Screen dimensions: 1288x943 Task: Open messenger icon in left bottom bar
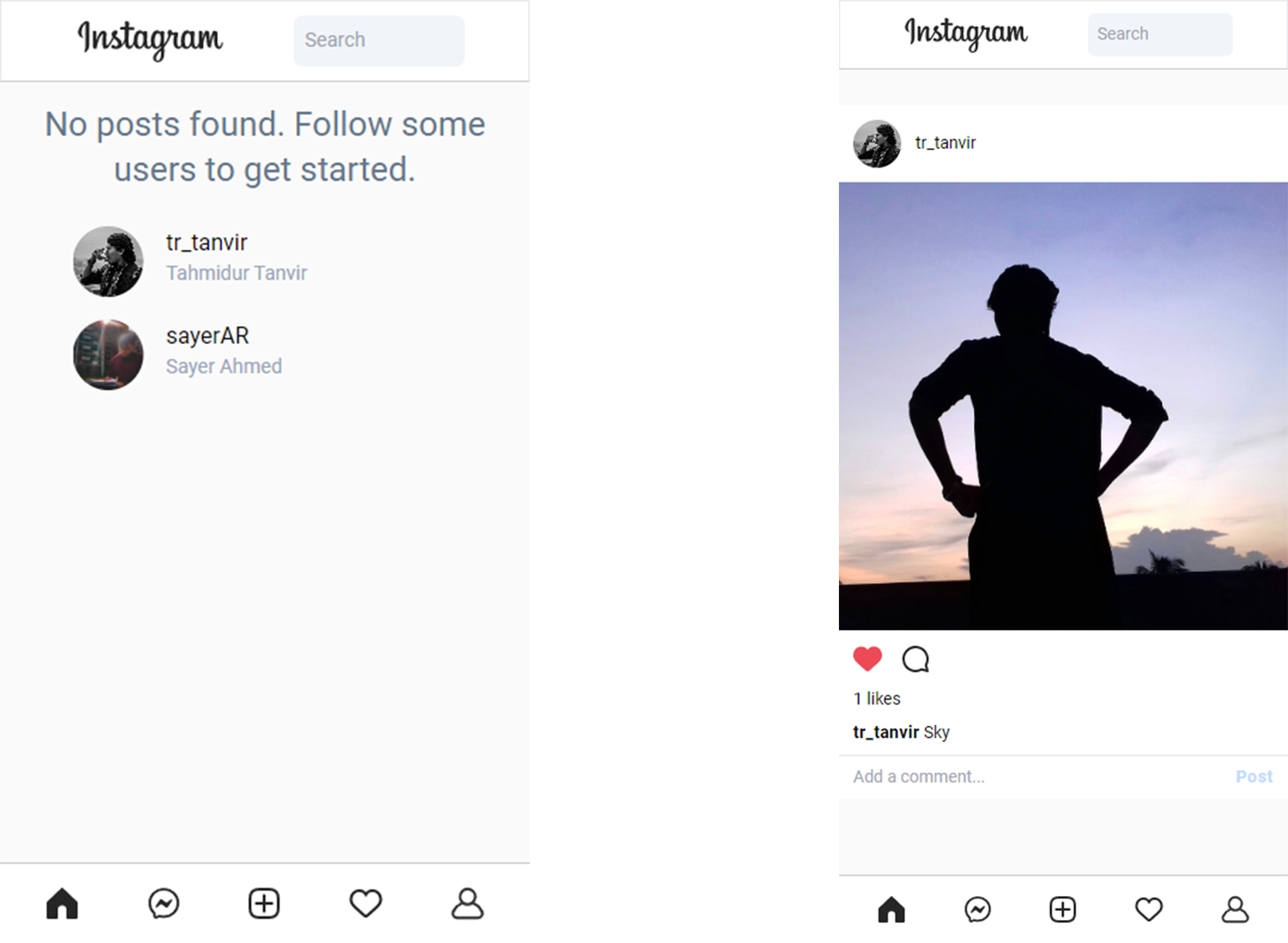(x=164, y=903)
